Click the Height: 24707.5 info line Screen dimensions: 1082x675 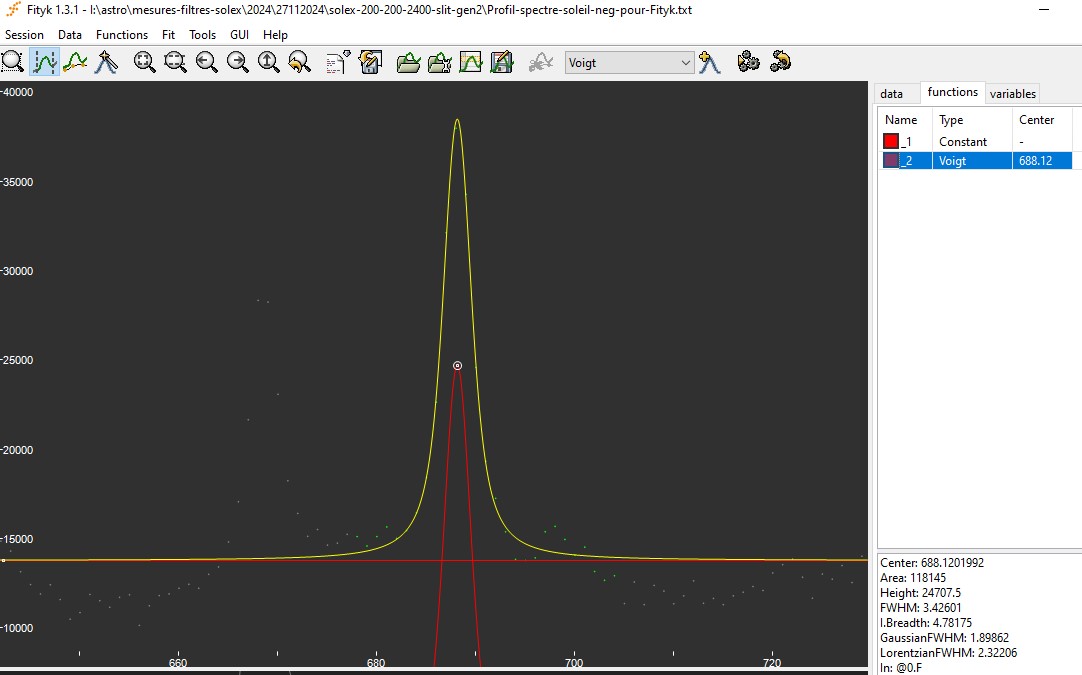[x=920, y=593]
